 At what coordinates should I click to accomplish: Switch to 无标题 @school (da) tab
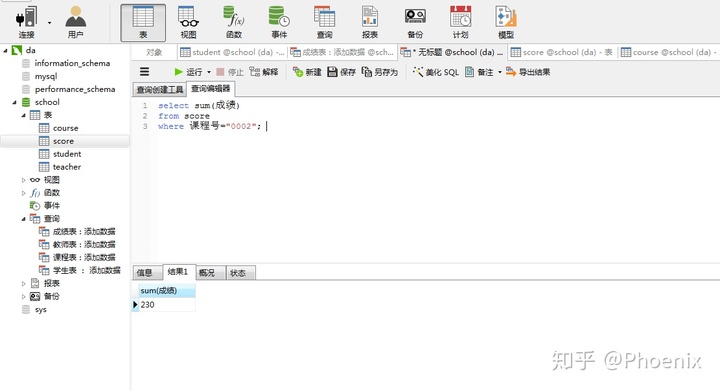(452, 52)
